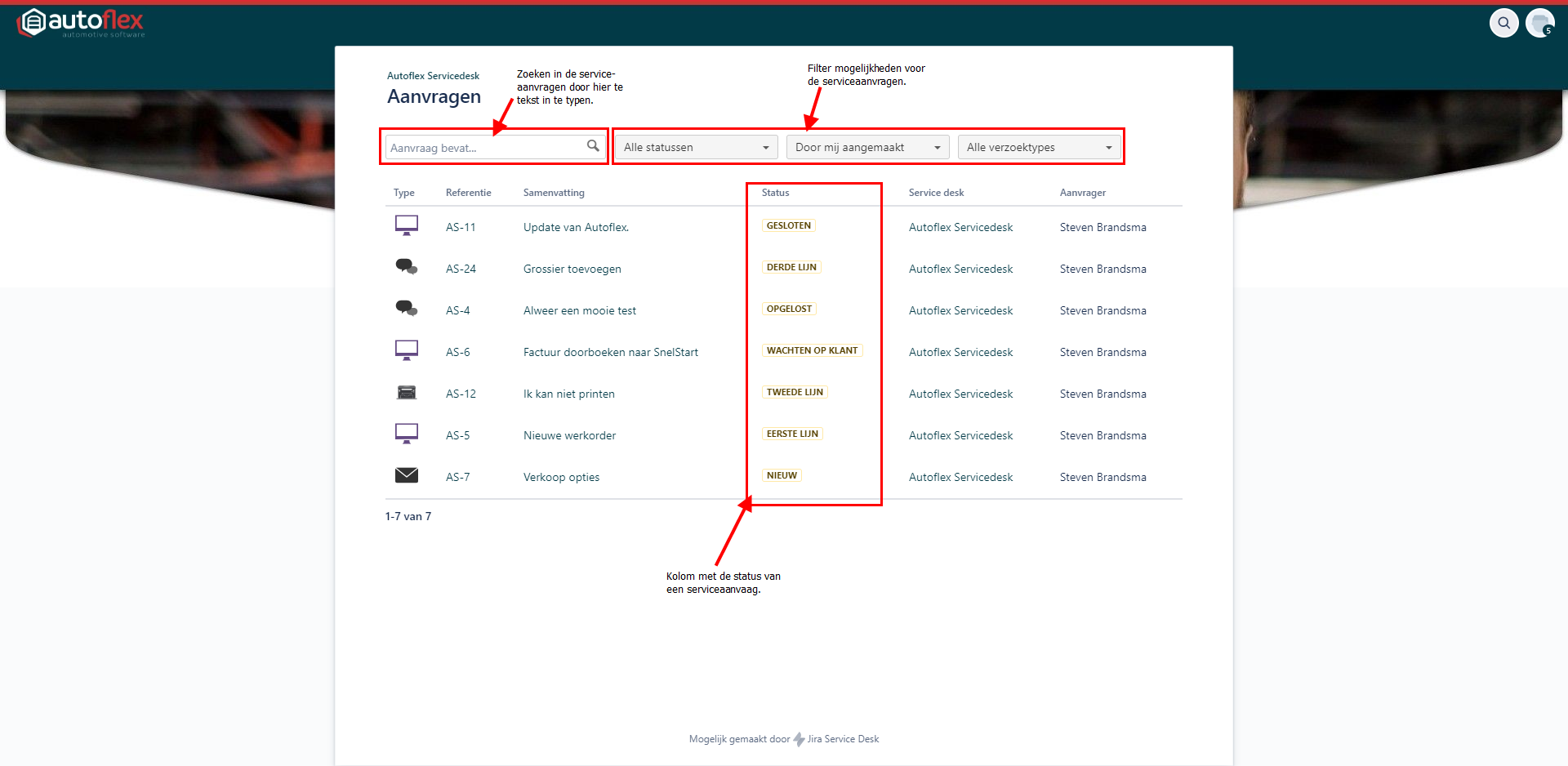The image size is (1568, 766).
Task: Expand the Alle statussen dropdown
Action: point(696,148)
